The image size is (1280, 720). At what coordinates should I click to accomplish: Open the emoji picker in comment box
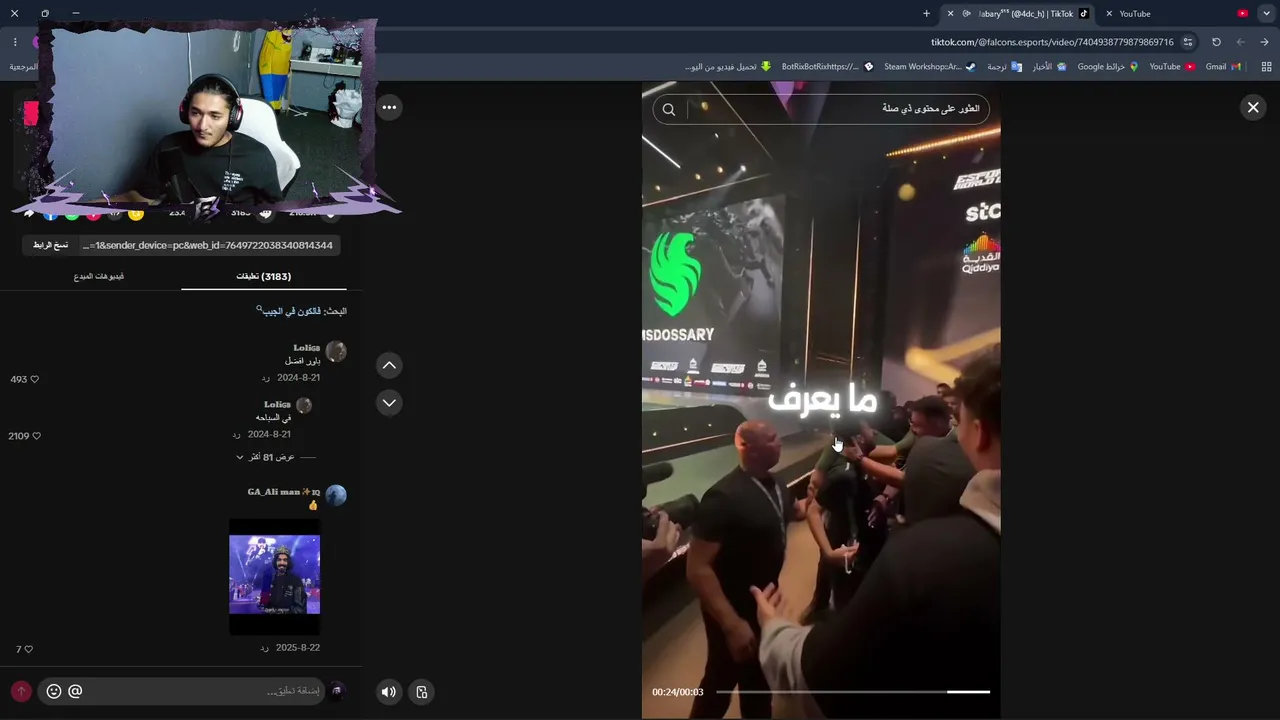[x=54, y=691]
